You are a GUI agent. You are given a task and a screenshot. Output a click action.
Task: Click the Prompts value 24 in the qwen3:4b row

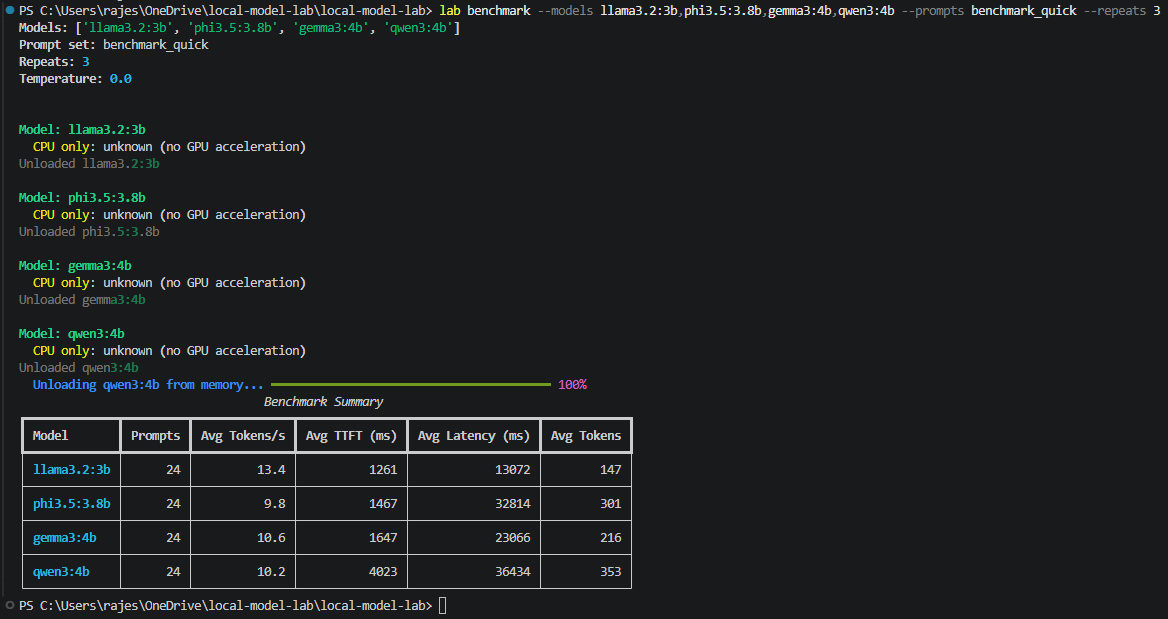pyautogui.click(x=174, y=572)
